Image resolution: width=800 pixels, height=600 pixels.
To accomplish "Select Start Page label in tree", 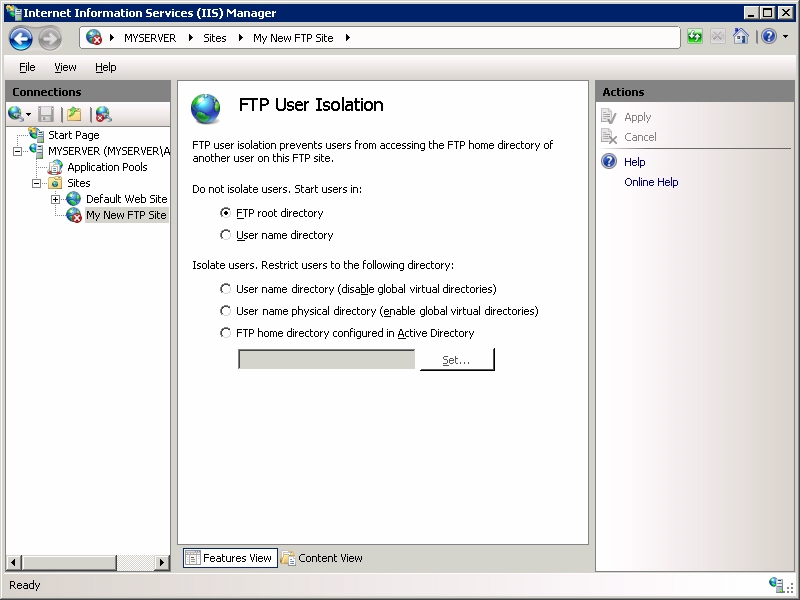I will pyautogui.click(x=73, y=135).
